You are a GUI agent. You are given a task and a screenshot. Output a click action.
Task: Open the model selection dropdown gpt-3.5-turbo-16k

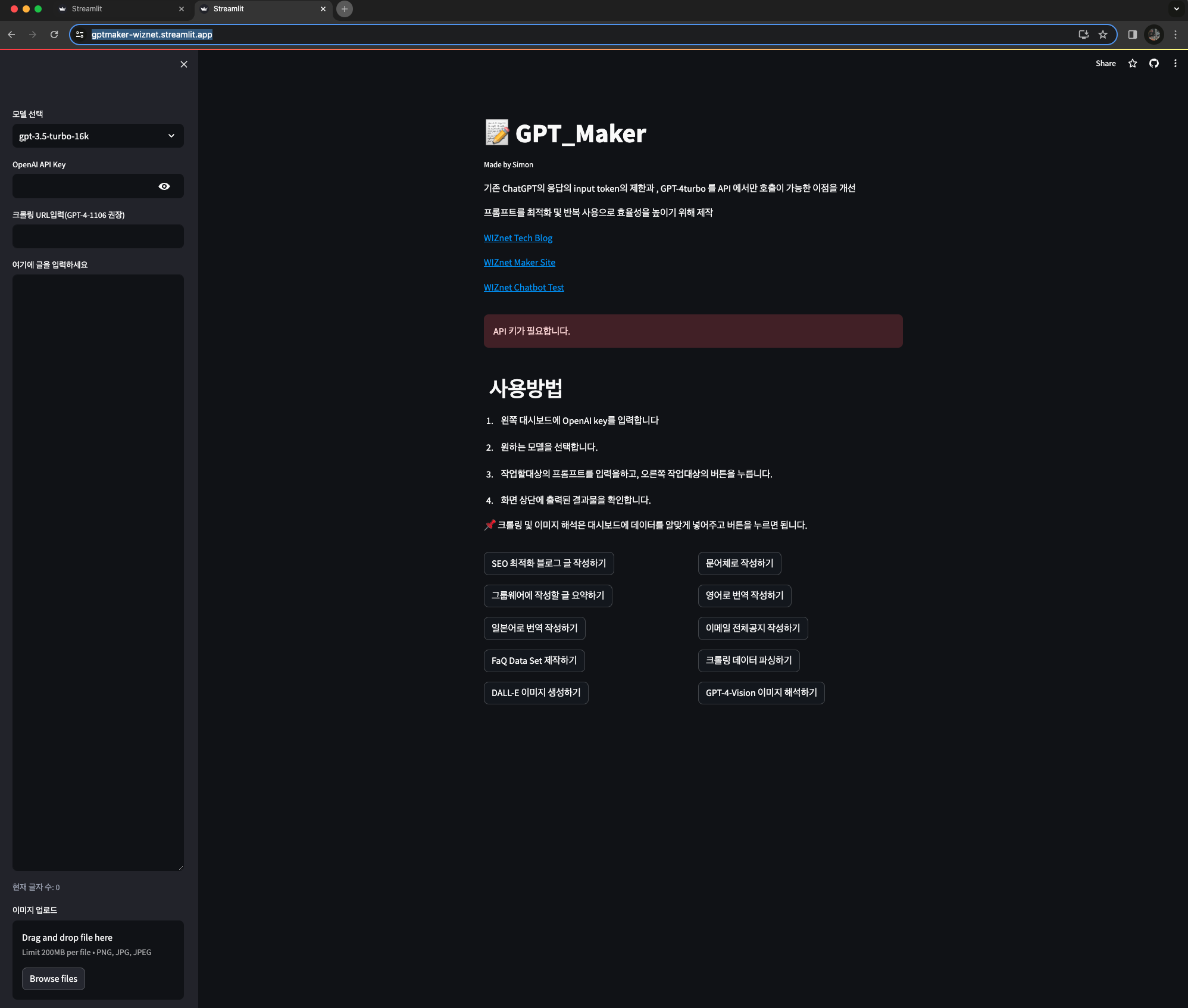coord(98,136)
